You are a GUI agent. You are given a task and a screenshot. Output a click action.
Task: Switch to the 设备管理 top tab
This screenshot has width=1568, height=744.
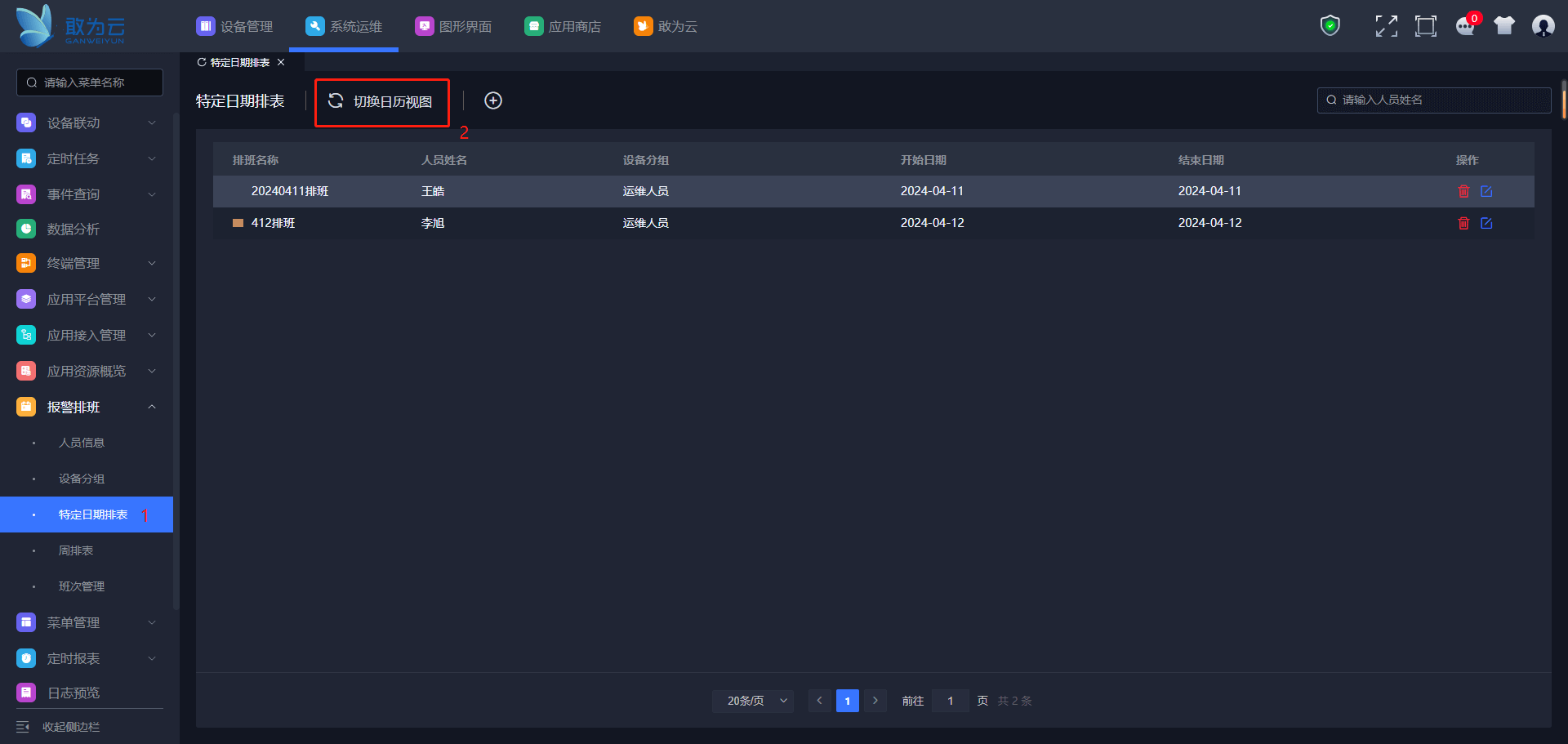(x=234, y=26)
